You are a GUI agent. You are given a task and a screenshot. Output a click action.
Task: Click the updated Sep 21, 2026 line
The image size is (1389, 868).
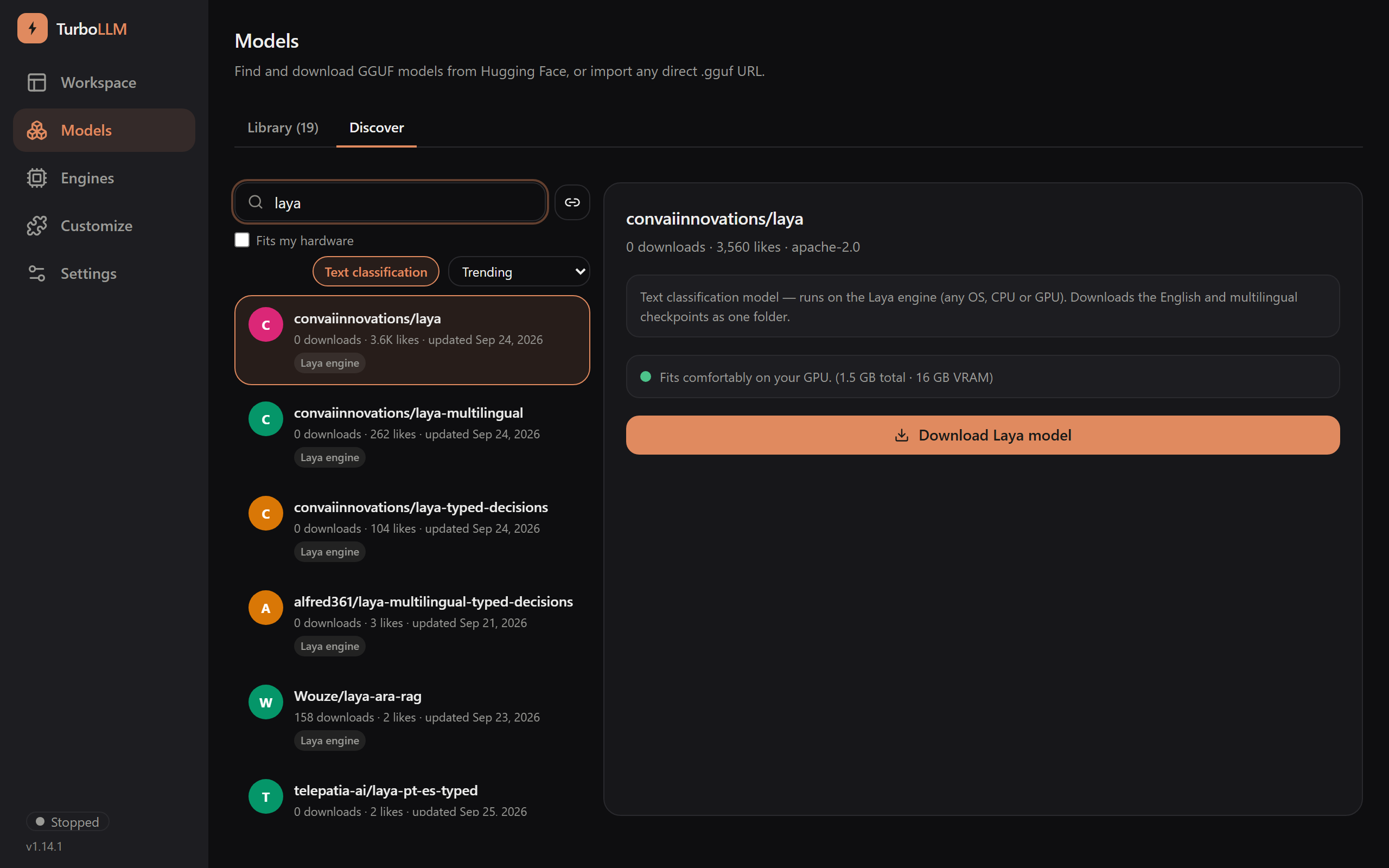coord(410,623)
